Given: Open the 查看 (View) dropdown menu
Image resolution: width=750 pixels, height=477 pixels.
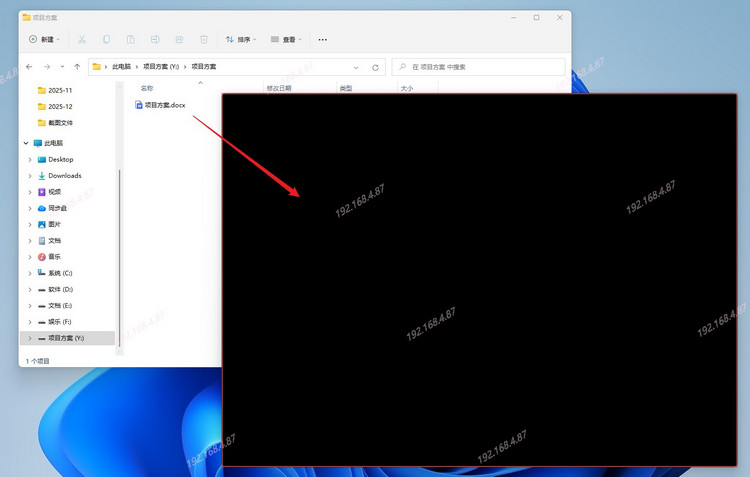Looking at the screenshot, I should (289, 39).
